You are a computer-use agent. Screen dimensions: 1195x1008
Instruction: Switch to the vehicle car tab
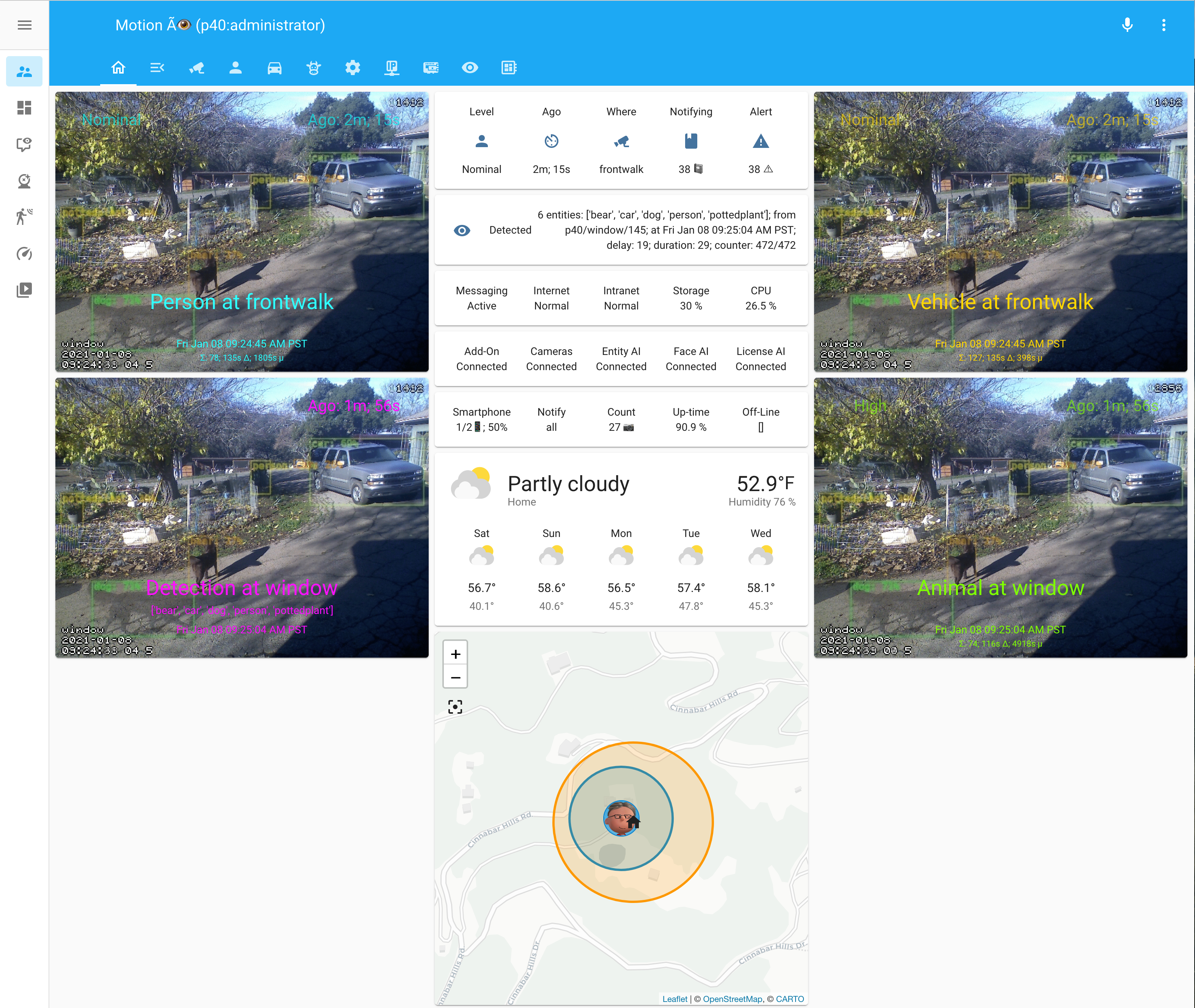tap(274, 68)
